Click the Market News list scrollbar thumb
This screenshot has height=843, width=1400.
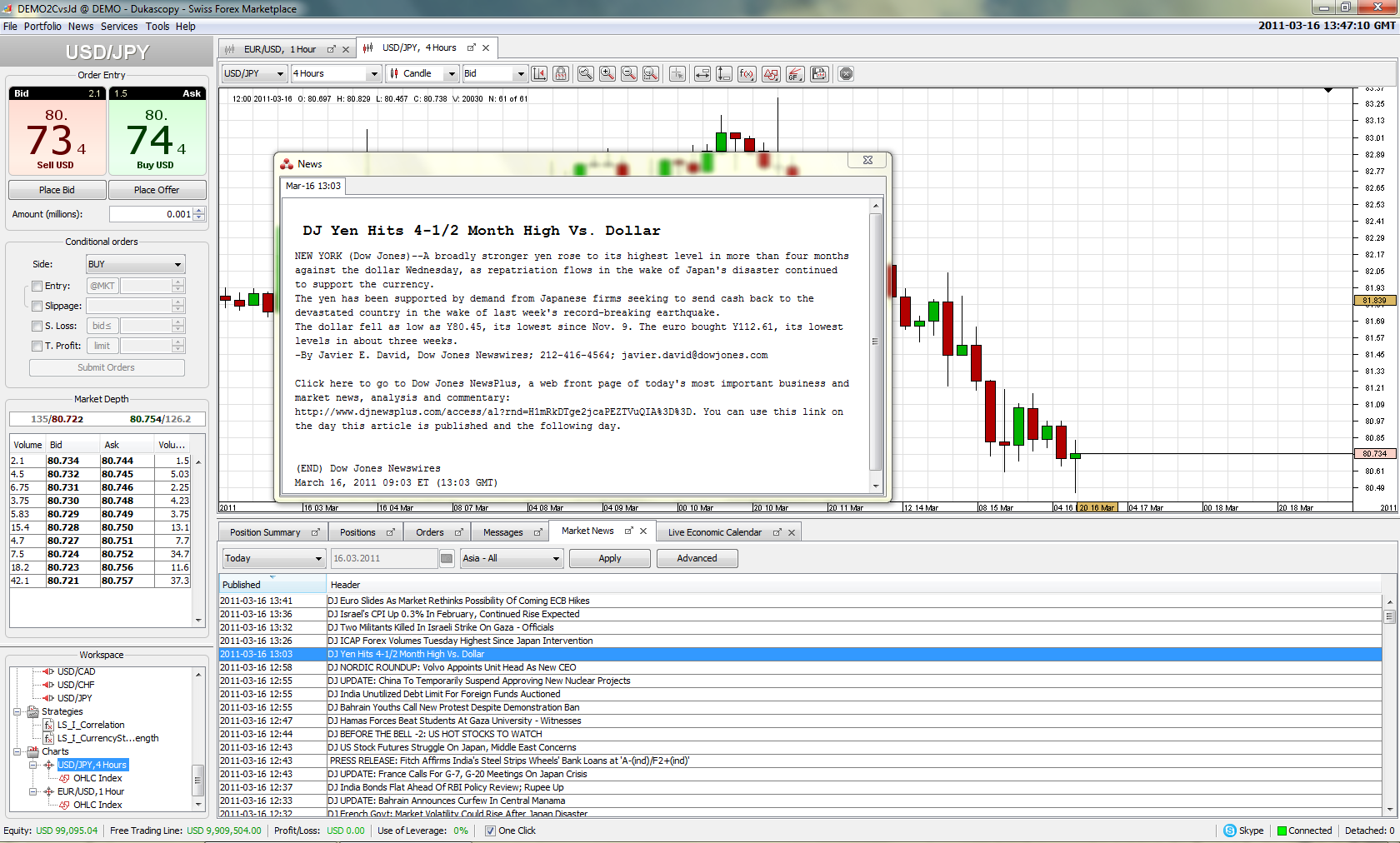tap(1389, 617)
